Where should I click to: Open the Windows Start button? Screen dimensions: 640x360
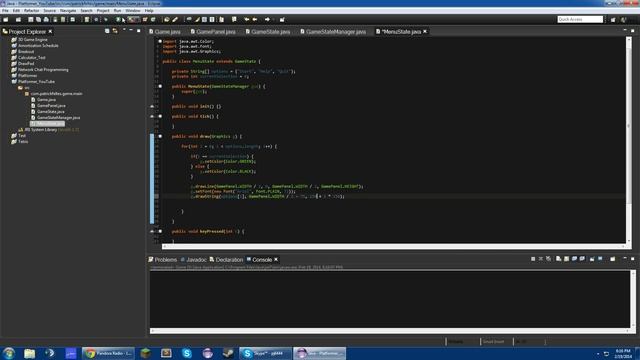[x=9, y=353]
